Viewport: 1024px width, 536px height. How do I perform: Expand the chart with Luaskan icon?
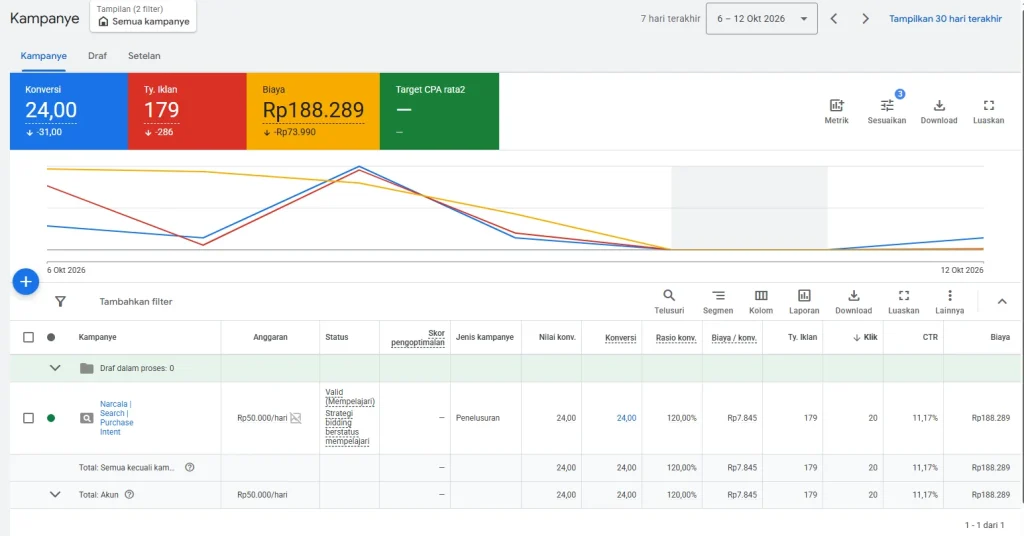988,111
